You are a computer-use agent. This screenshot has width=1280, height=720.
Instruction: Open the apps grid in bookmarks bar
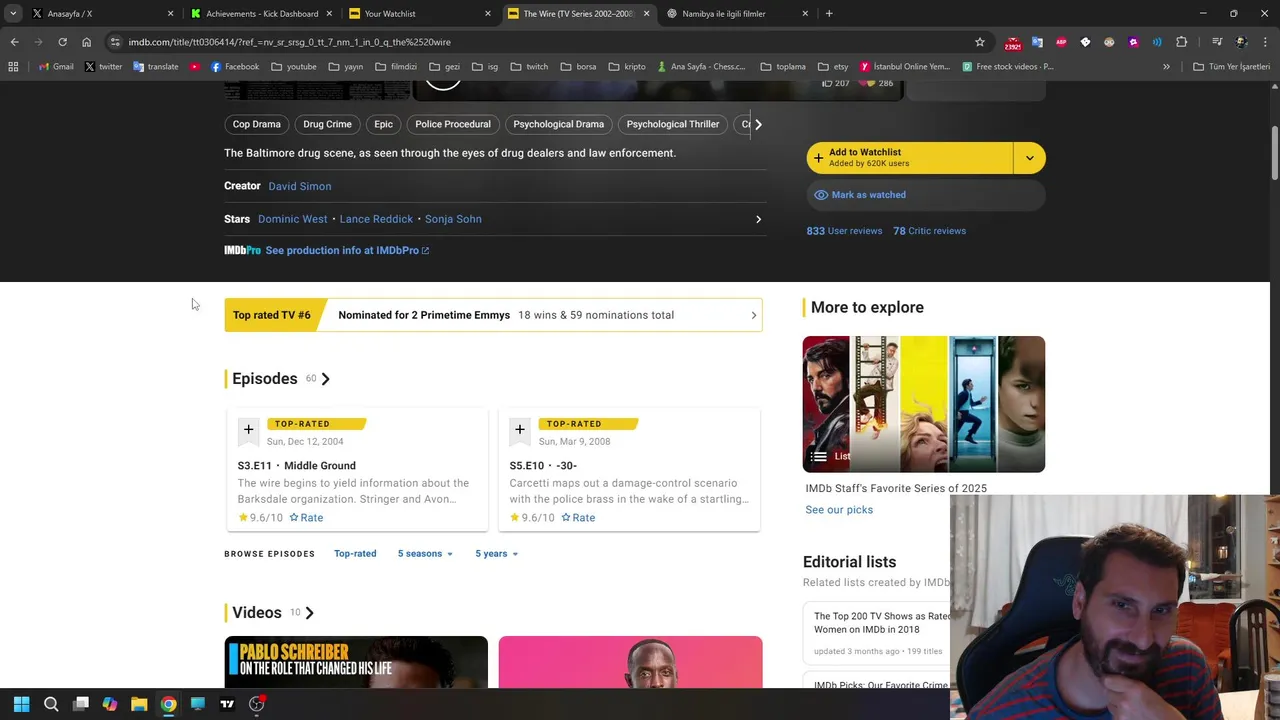coord(13,67)
